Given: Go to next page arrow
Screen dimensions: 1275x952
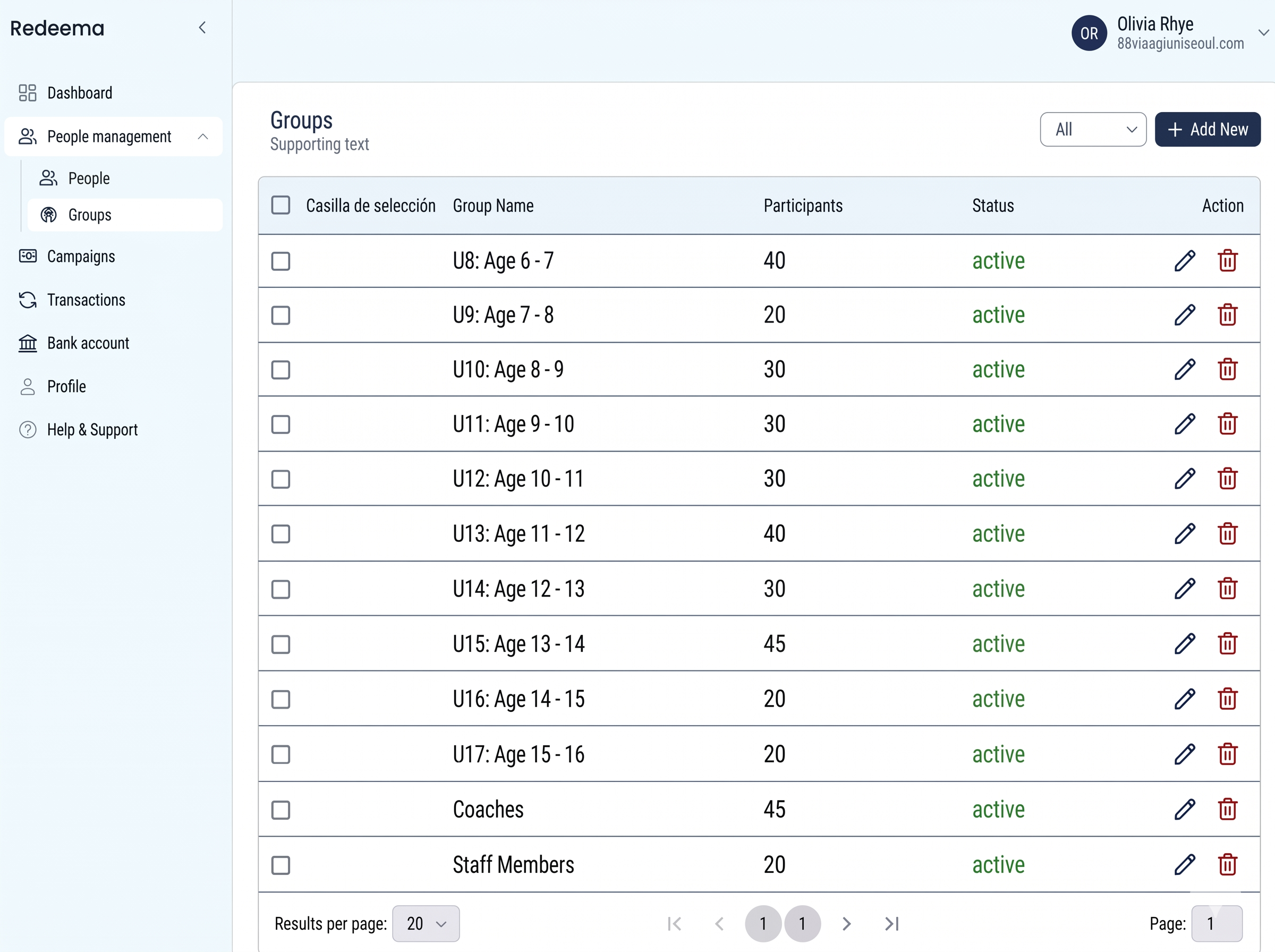Looking at the screenshot, I should (846, 924).
